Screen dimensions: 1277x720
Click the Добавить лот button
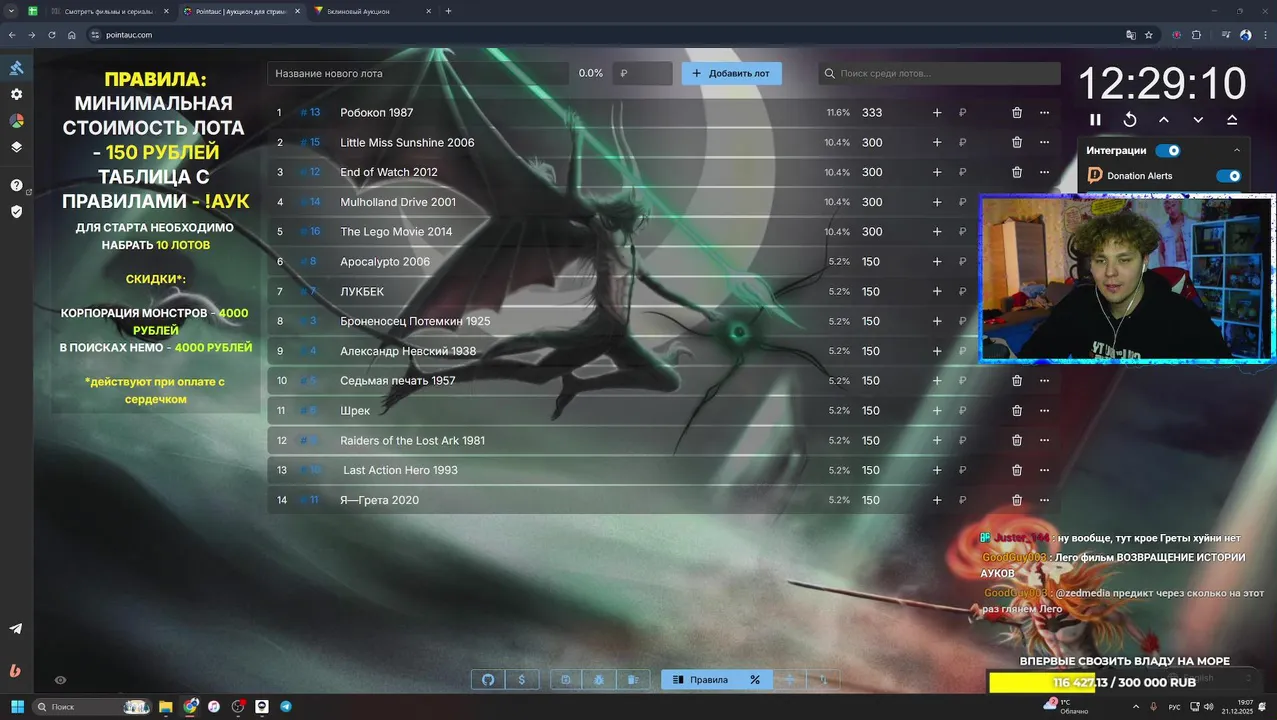pos(732,73)
